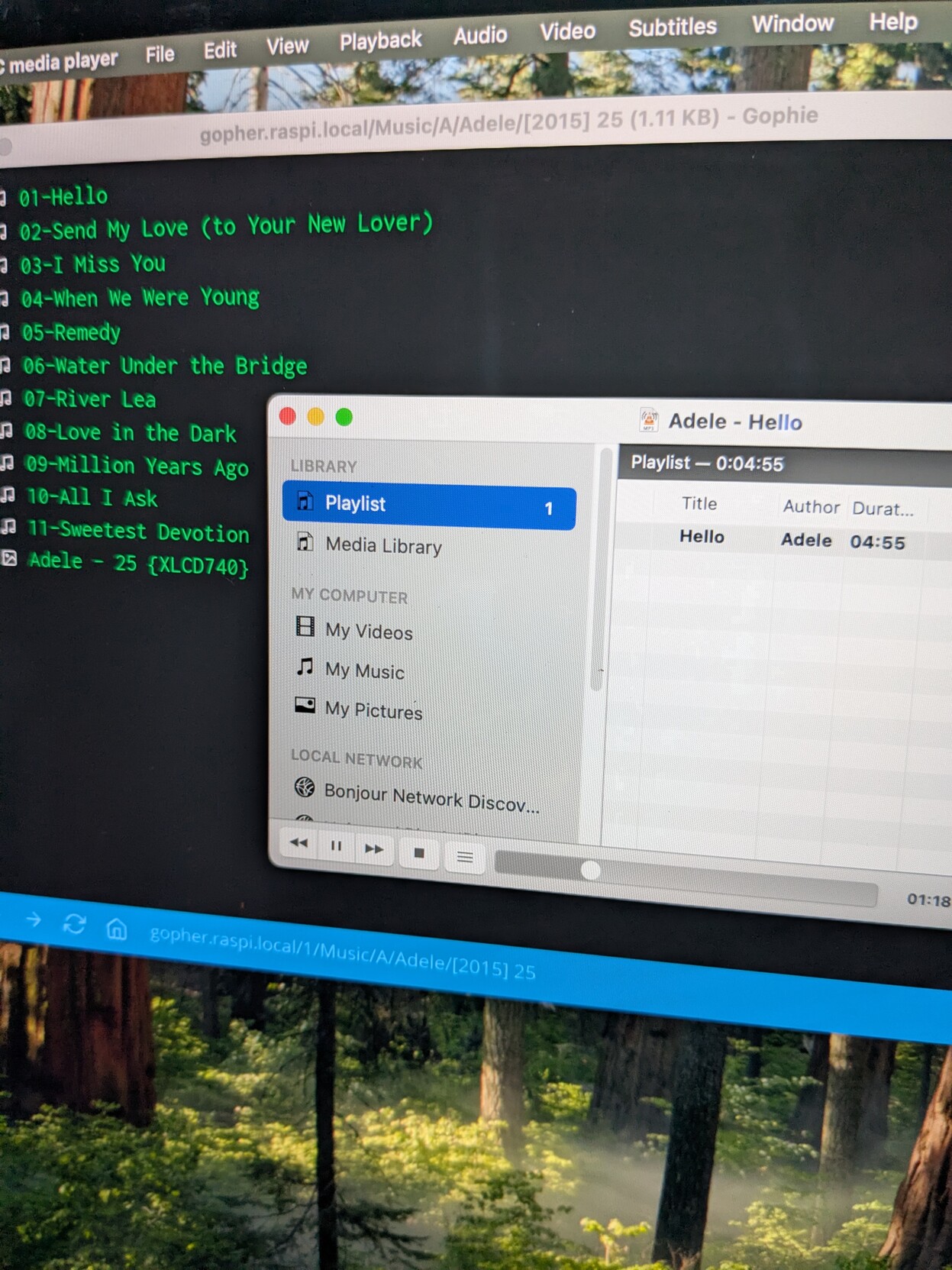Skip to previous track in VLC
Screen dimensions: 952x1270
[299, 843]
